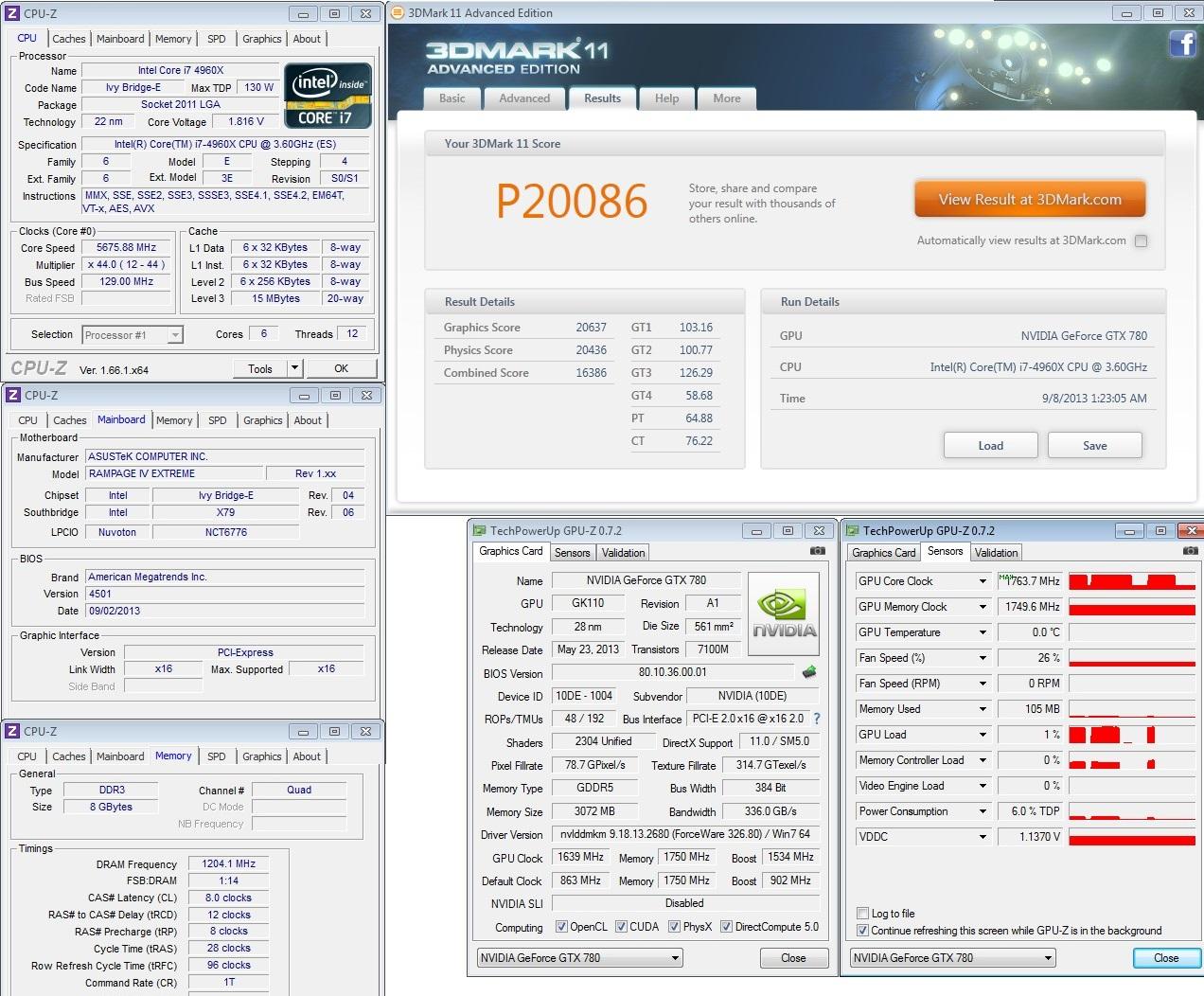Toggle the PhysX checkbox in GPU-Z

click(674, 927)
